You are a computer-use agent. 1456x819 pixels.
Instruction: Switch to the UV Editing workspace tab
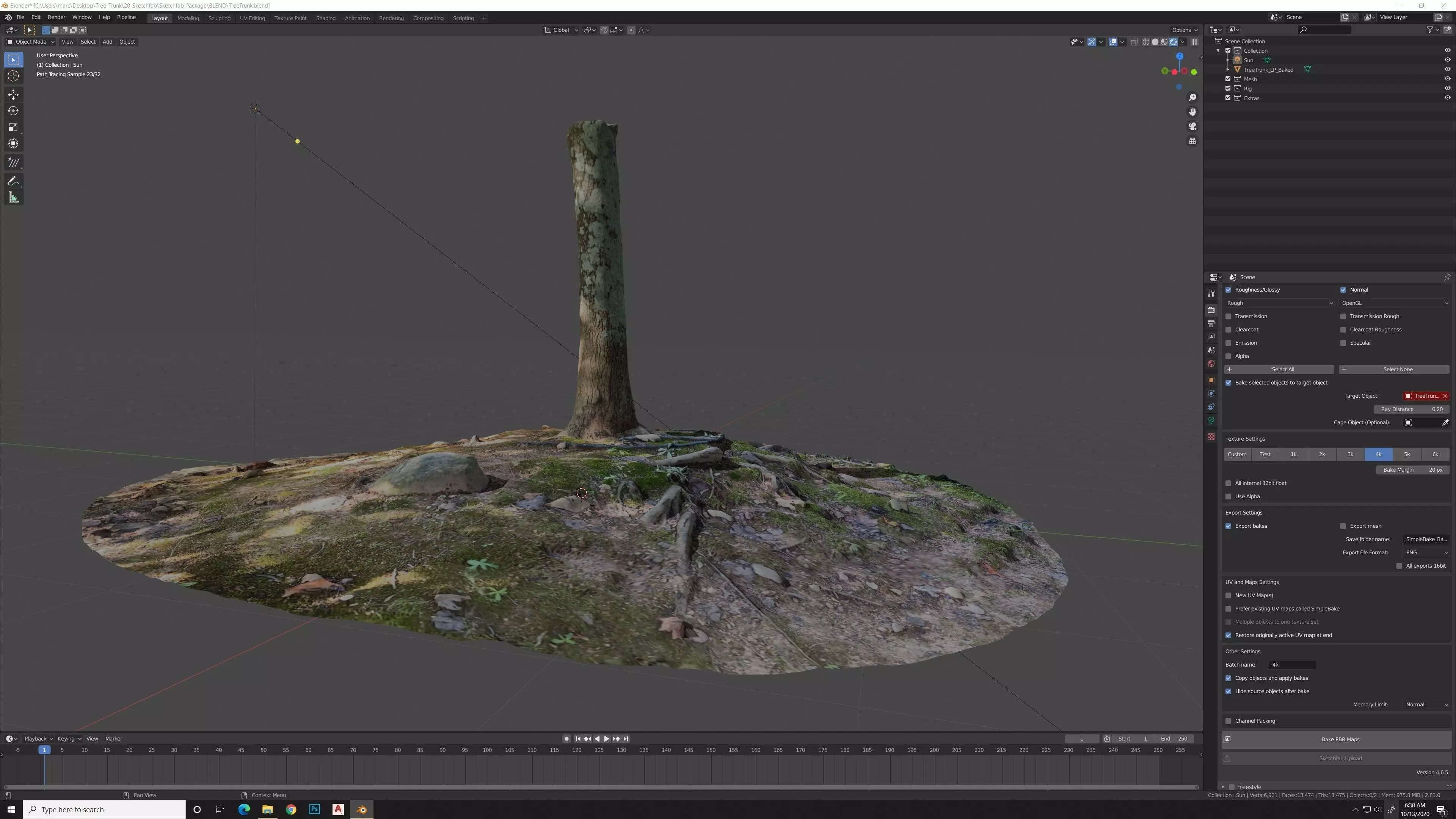point(252,18)
